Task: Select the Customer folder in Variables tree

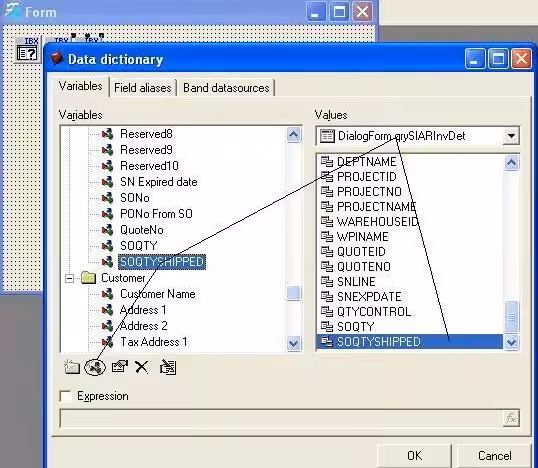Action: pyautogui.click(x=123, y=278)
